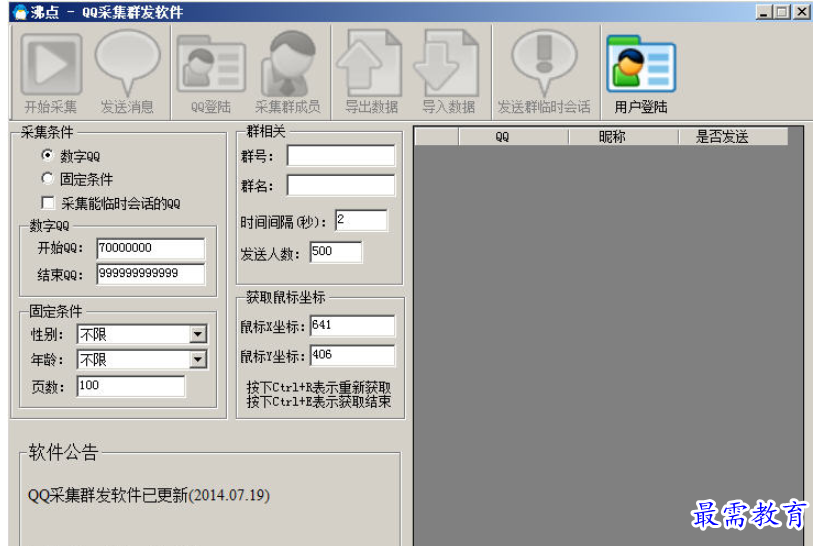The image size is (815, 546).
Task: Click the penguin icon in title bar
Action: (x=20, y=11)
